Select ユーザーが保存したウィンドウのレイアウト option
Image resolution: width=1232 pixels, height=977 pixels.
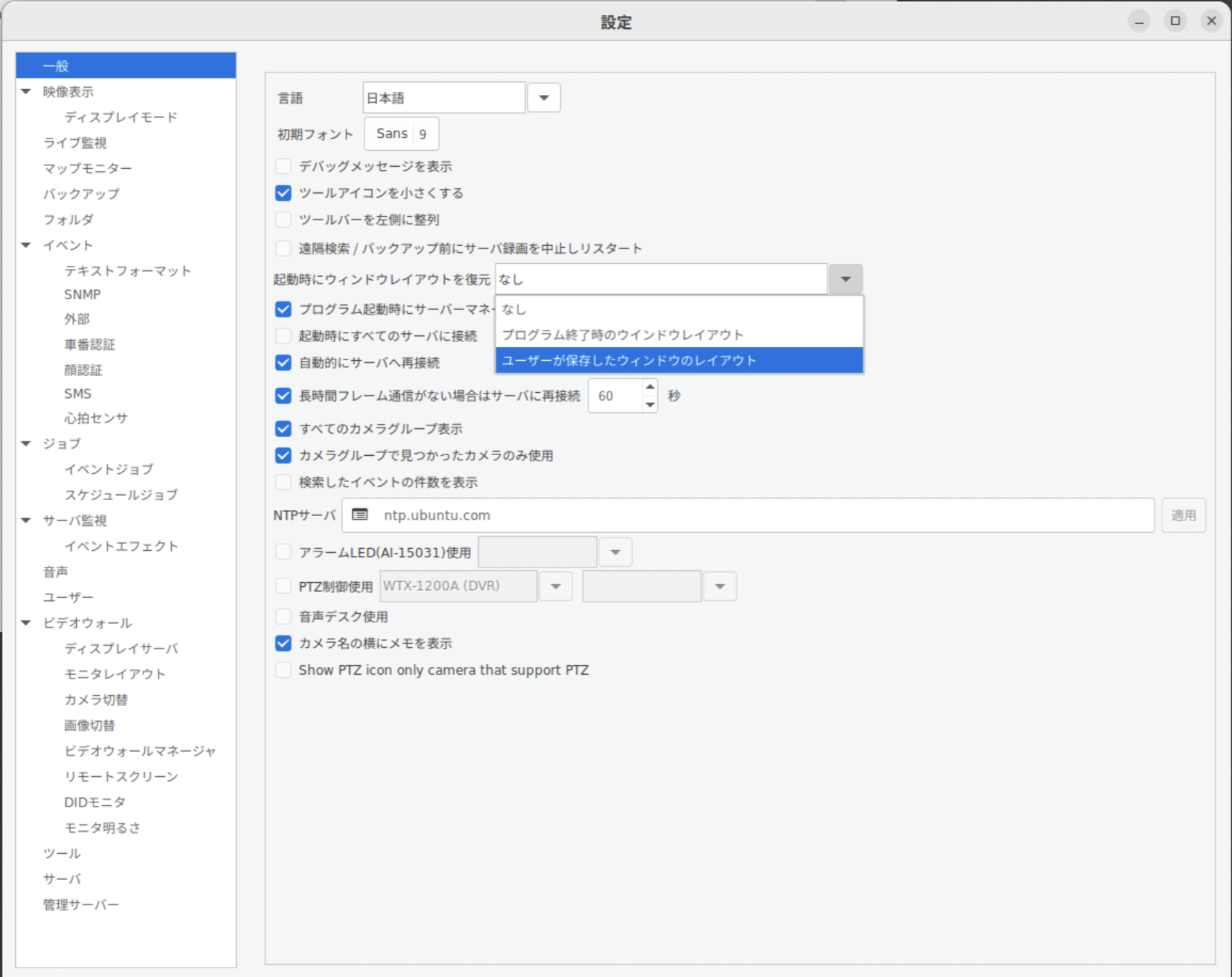click(x=678, y=360)
